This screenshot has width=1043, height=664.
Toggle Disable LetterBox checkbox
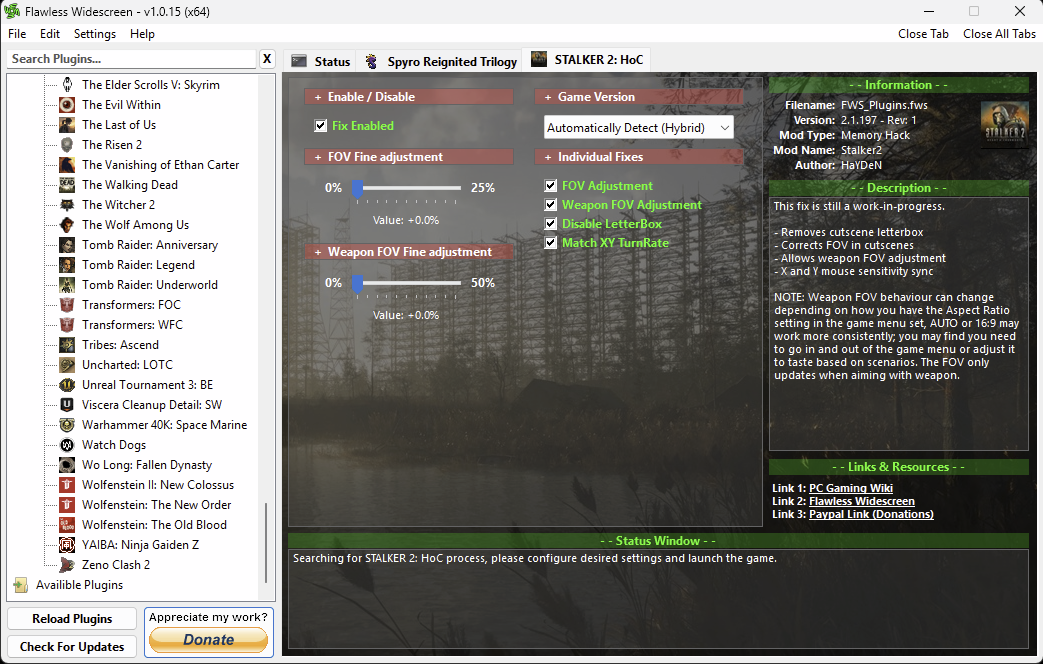point(551,224)
